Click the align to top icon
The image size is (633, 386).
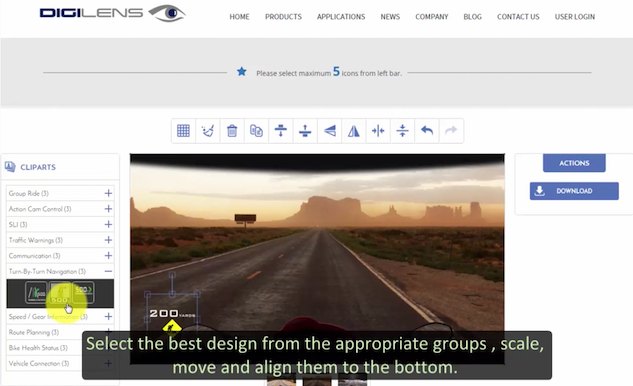click(x=281, y=130)
